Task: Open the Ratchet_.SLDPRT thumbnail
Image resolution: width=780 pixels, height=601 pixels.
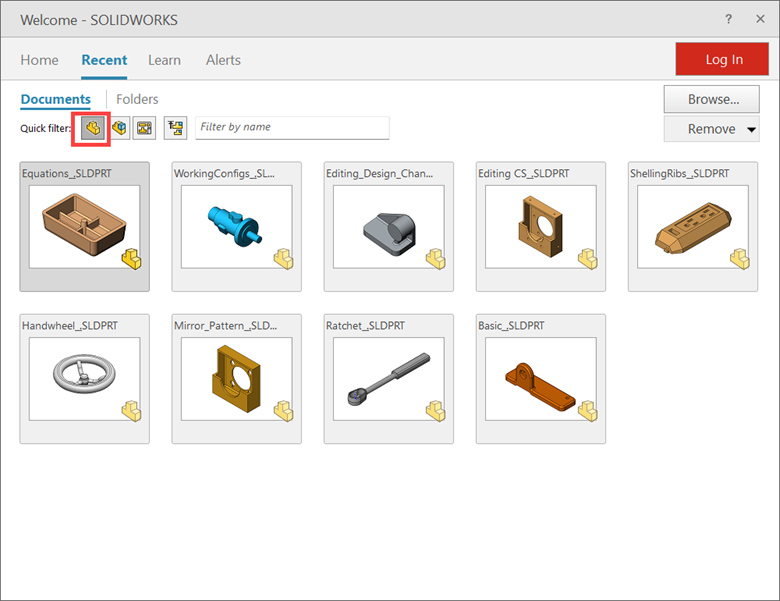Action: pos(389,379)
